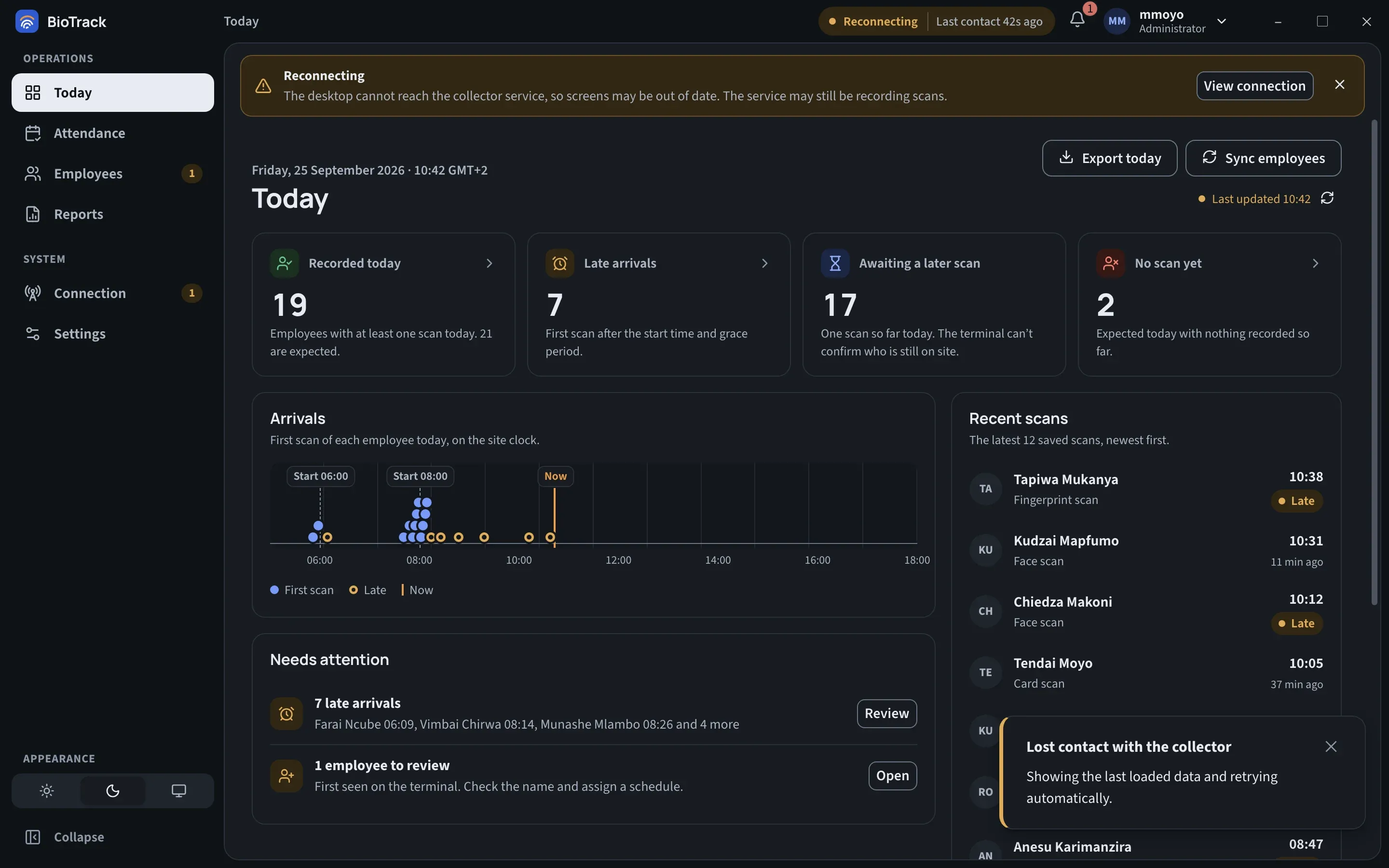Click the Awaiting a later scan hourglass icon
Screen dimensions: 1389x868
(835, 263)
